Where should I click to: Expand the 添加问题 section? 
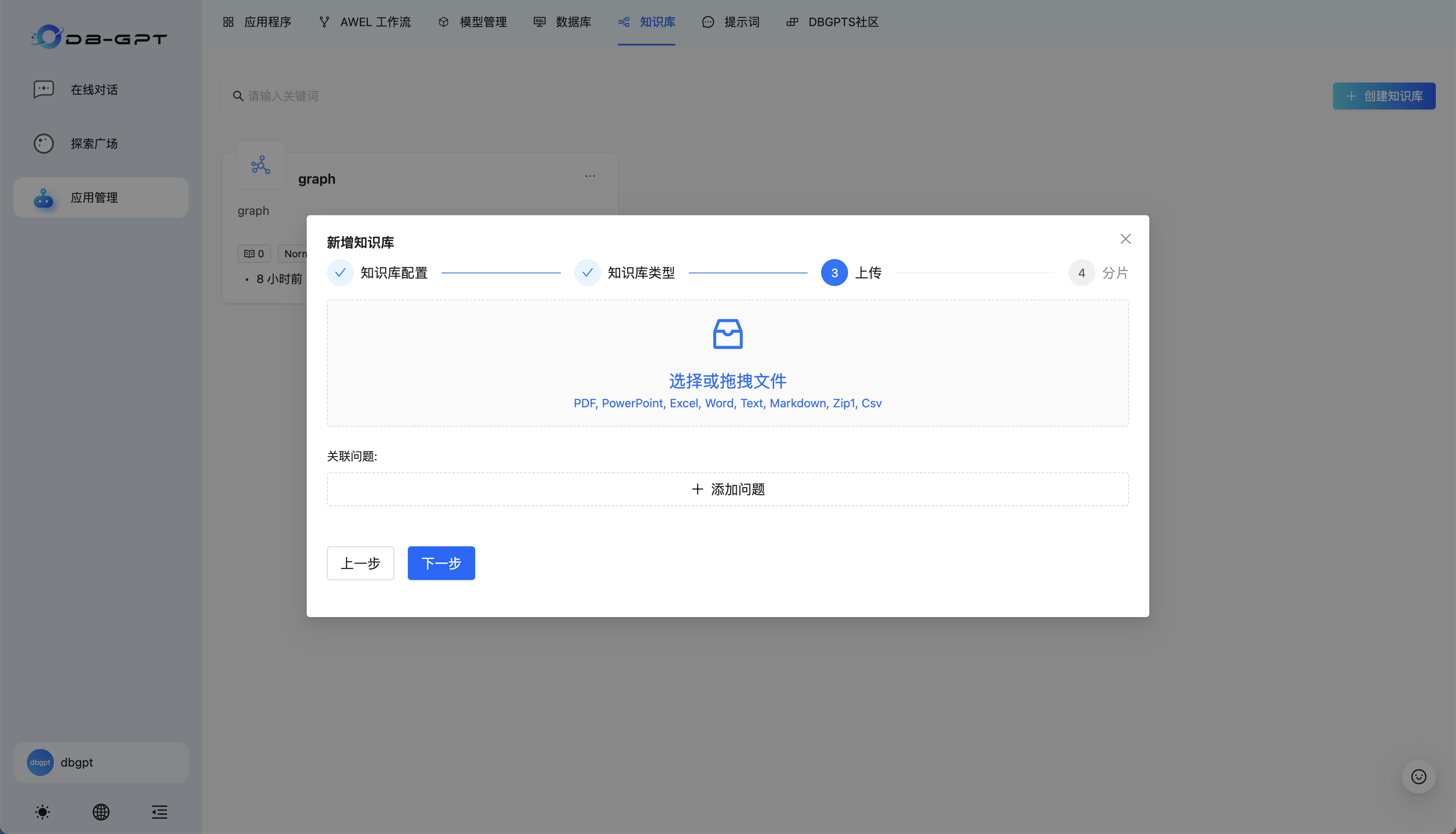click(728, 489)
